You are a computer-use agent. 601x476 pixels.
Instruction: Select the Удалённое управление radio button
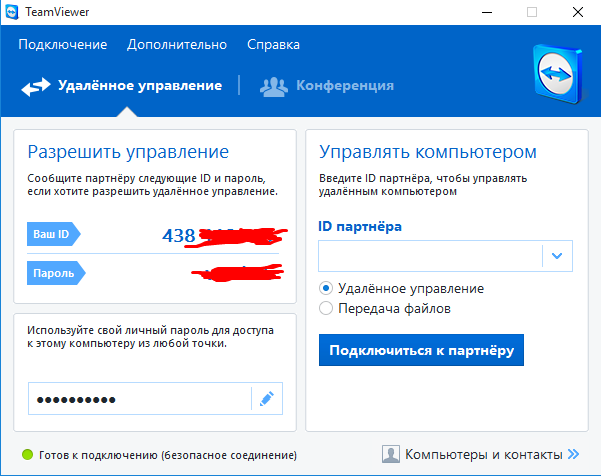(x=326, y=288)
